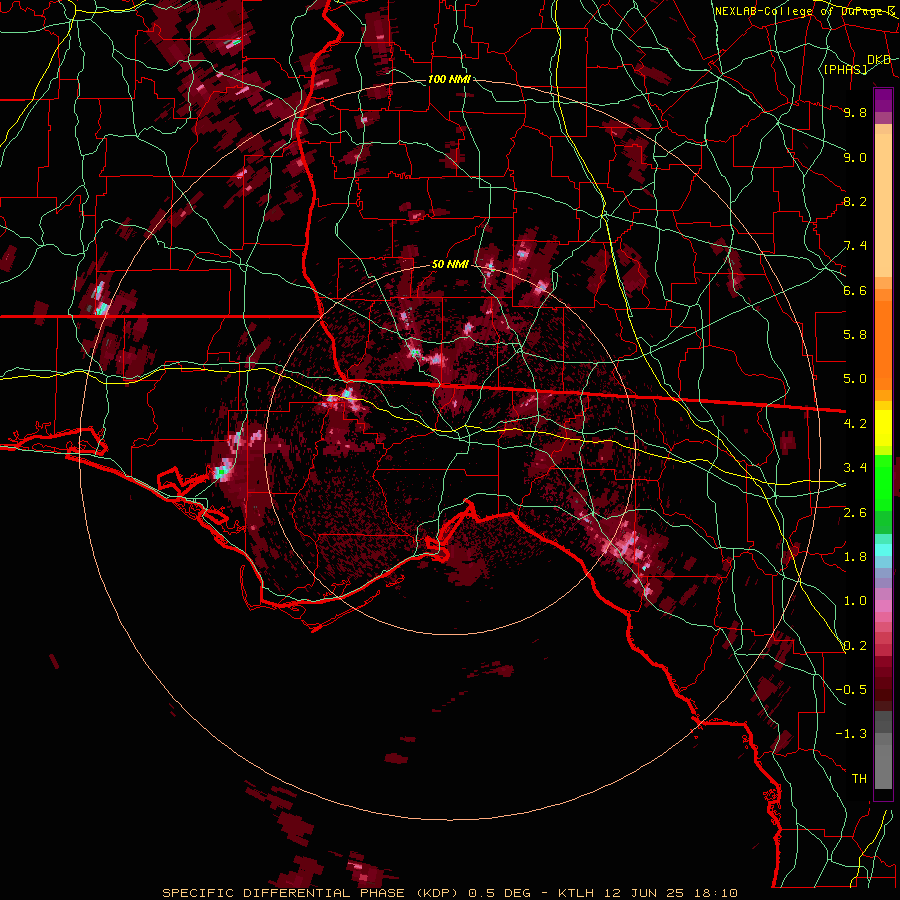Pick the gray segment at the color bar bottom
Image resolution: width=900 pixels, height=900 pixels.
coord(883,752)
